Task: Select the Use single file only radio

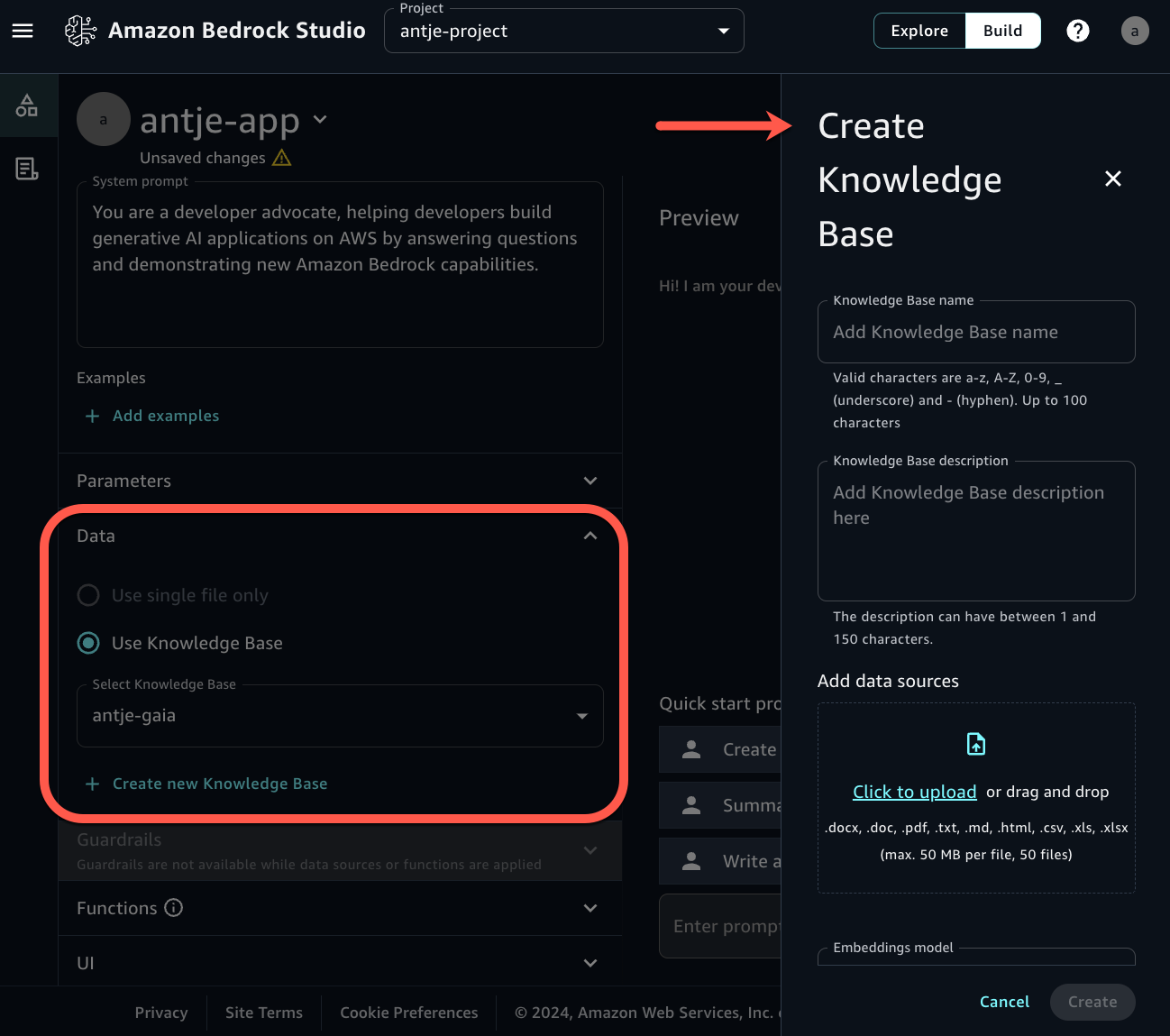Action: pyautogui.click(x=87, y=595)
